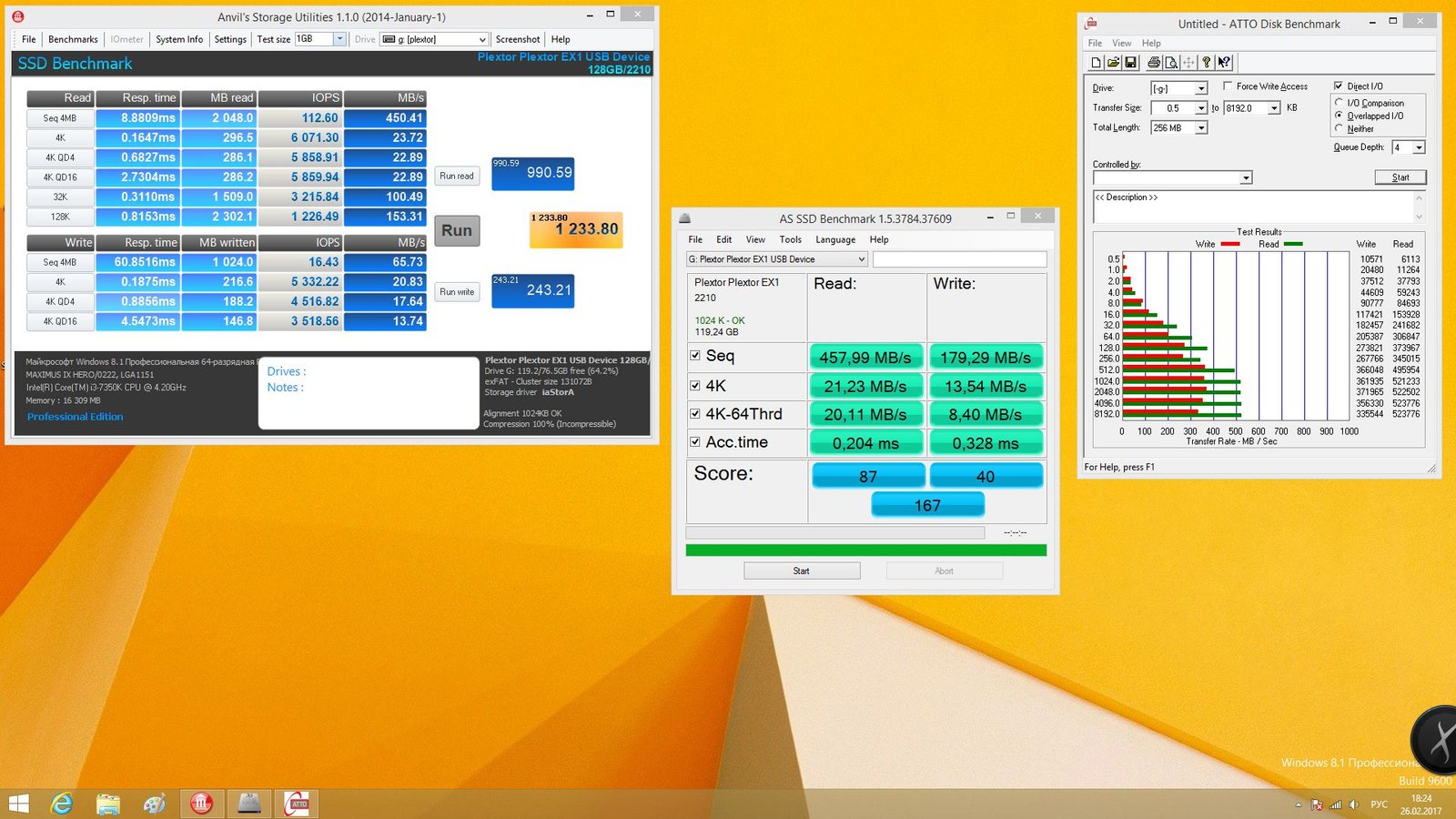Image resolution: width=1456 pixels, height=819 pixels.
Task: Click the volume speaker tray icon
Action: tap(1354, 804)
